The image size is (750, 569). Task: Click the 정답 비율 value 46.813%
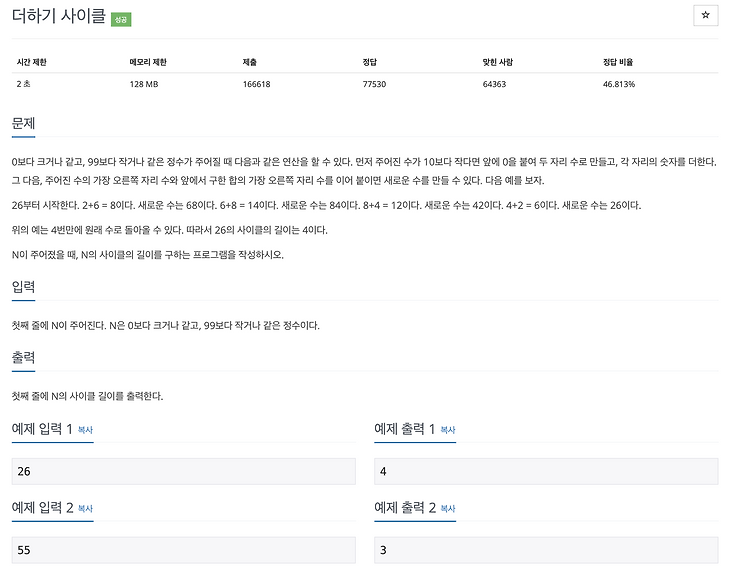point(619,84)
